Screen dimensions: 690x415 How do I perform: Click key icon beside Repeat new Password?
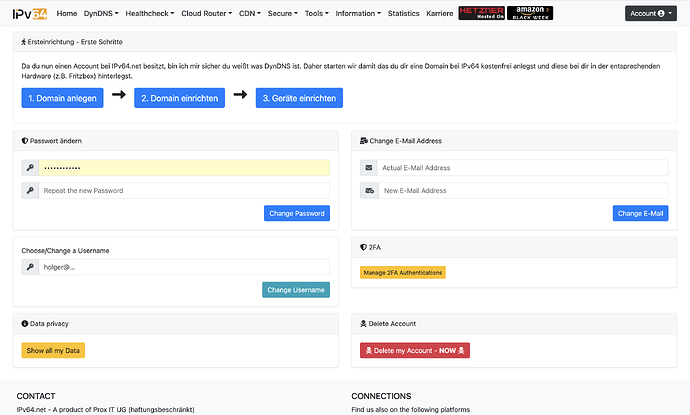coord(31,190)
